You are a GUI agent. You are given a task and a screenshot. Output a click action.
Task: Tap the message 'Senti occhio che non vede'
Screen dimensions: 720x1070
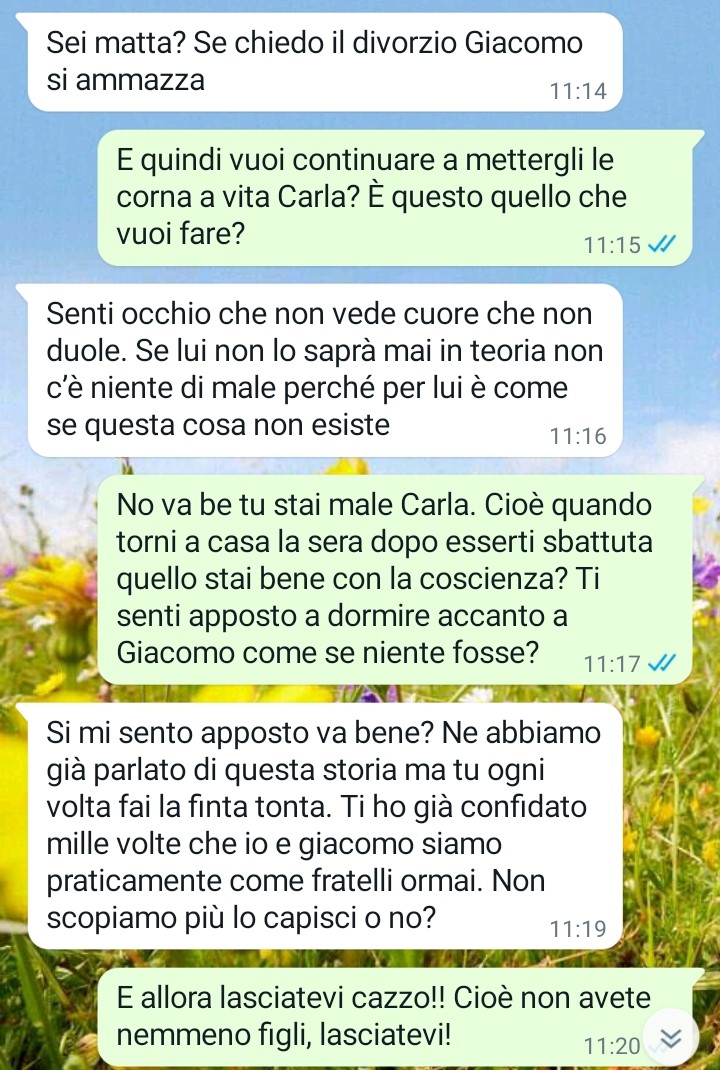click(x=325, y=370)
